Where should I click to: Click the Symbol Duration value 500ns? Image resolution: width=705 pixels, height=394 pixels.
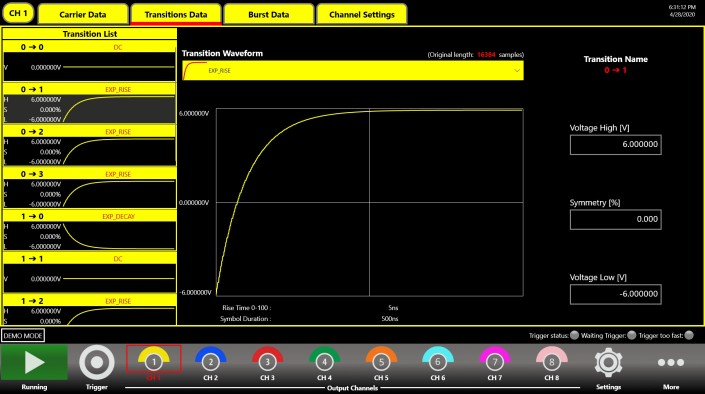pos(390,319)
